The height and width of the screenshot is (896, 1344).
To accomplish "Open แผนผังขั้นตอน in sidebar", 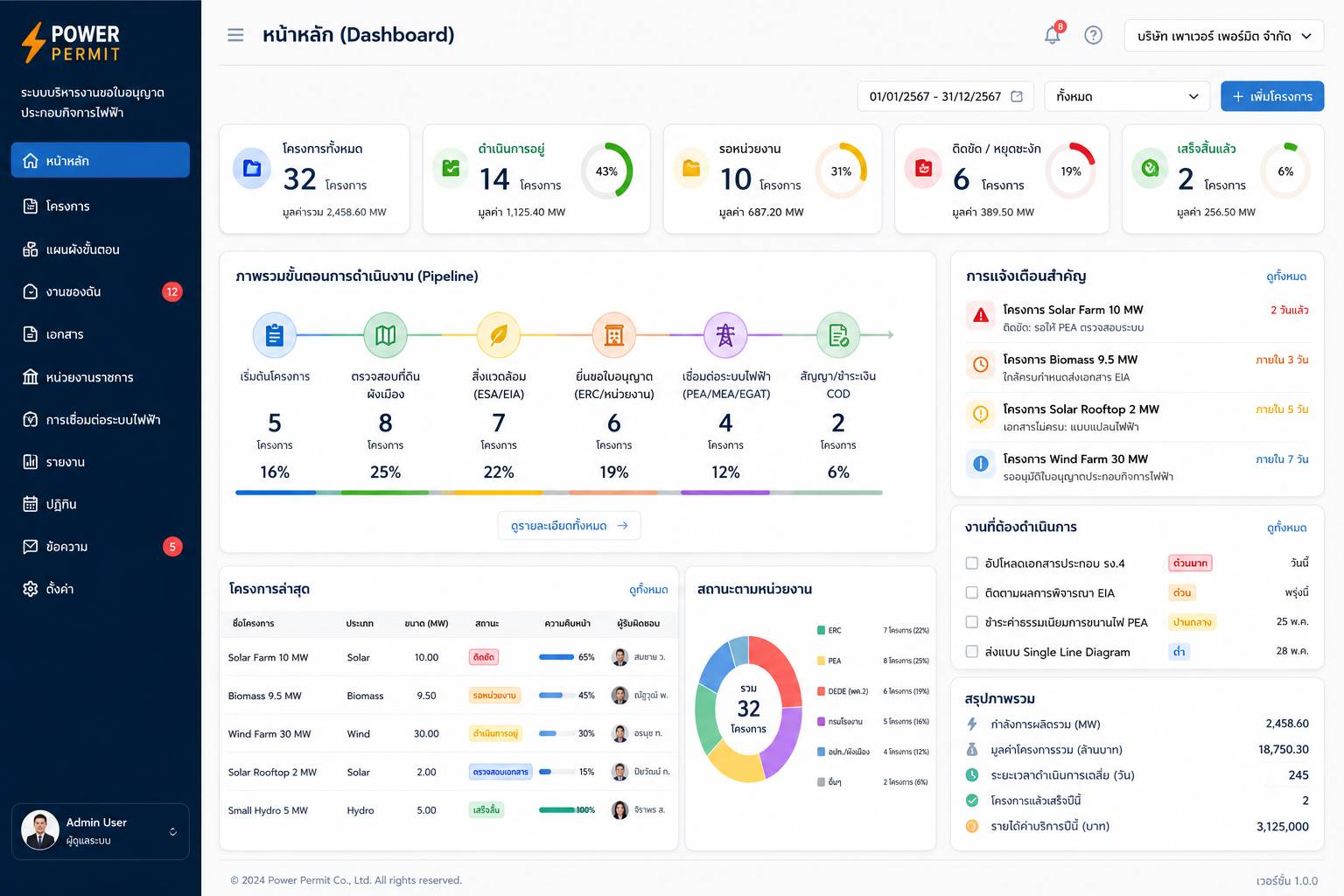I will coord(100,248).
